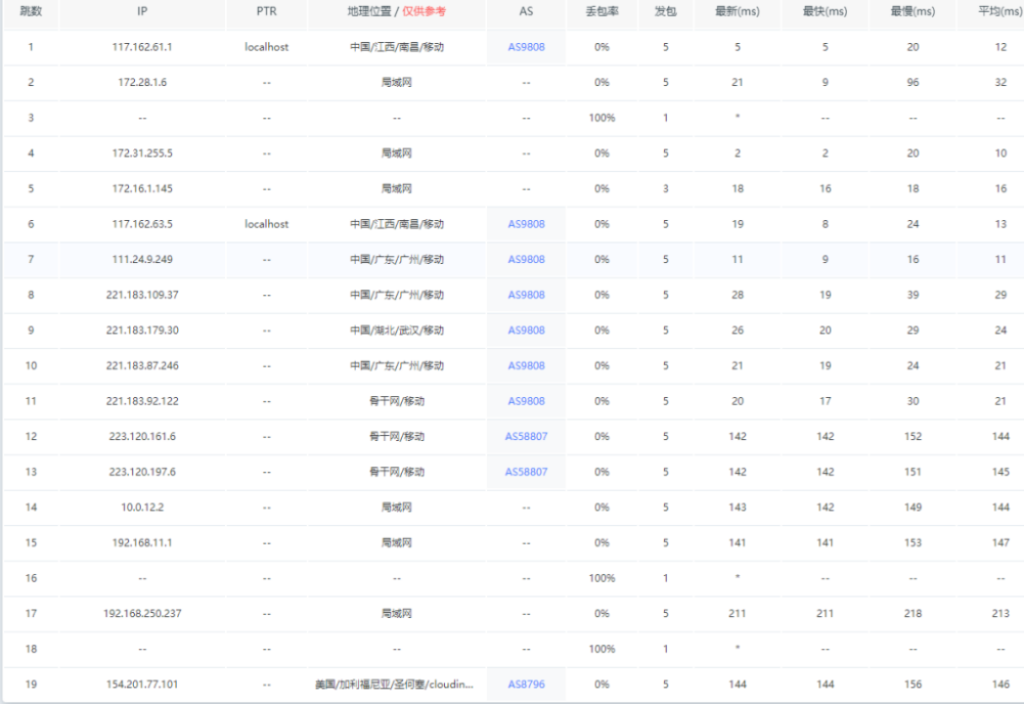Click localhost PTR in hop 1 row
Screen dimensions: 1024x704
pyautogui.click(x=266, y=47)
